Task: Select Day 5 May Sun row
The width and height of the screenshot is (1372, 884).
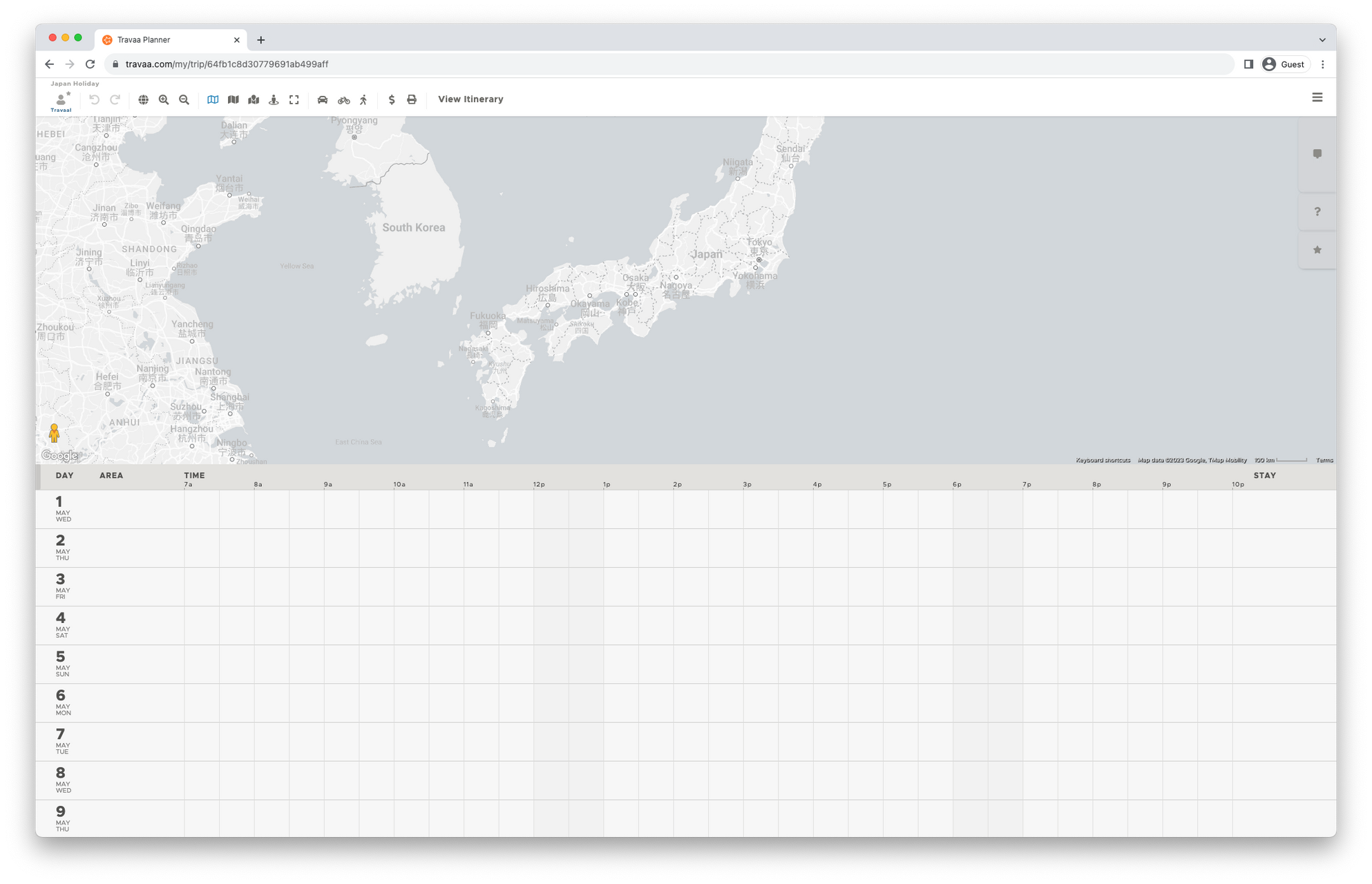Action: tap(685, 664)
